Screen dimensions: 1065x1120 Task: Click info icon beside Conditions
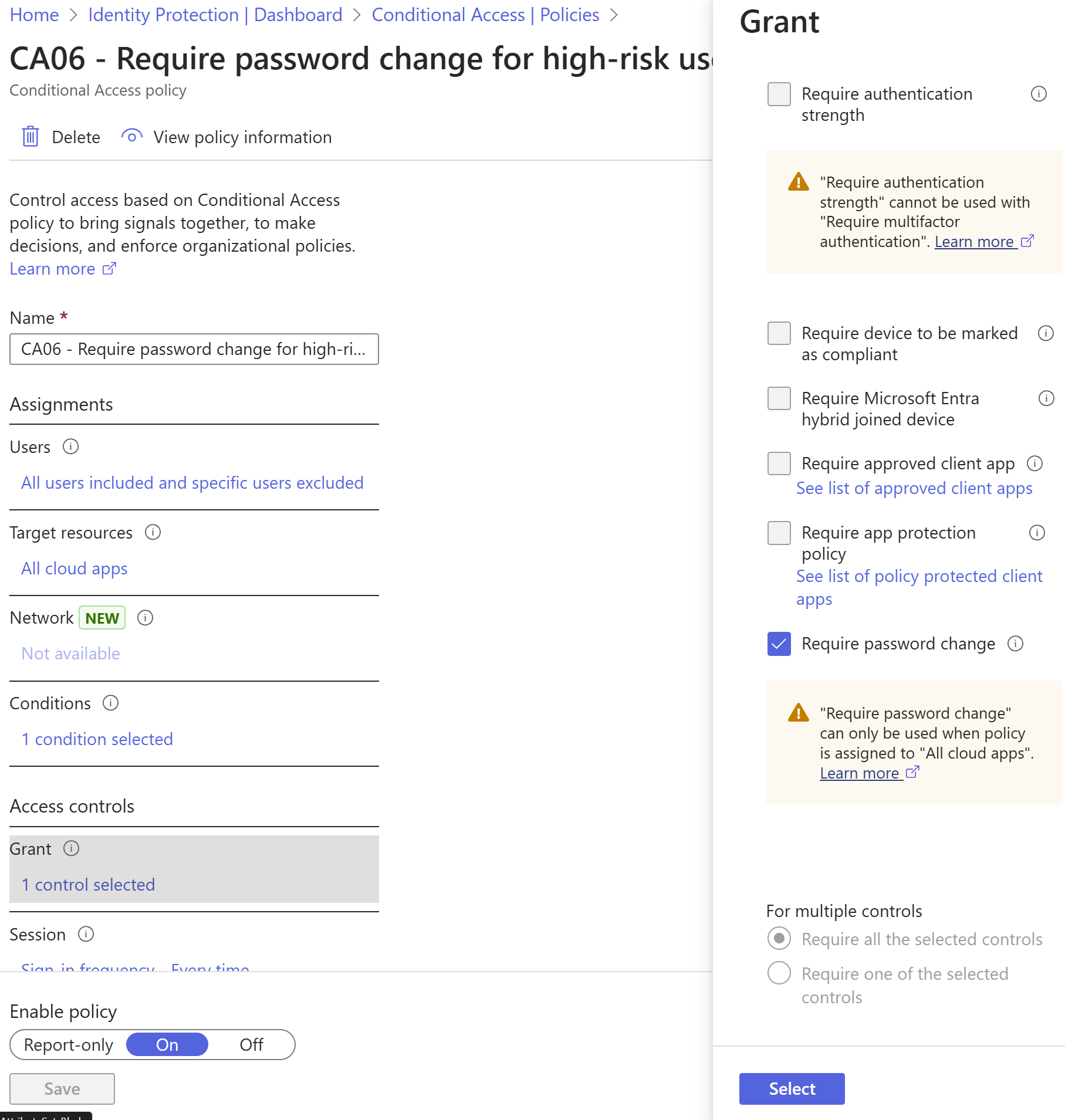[111, 703]
